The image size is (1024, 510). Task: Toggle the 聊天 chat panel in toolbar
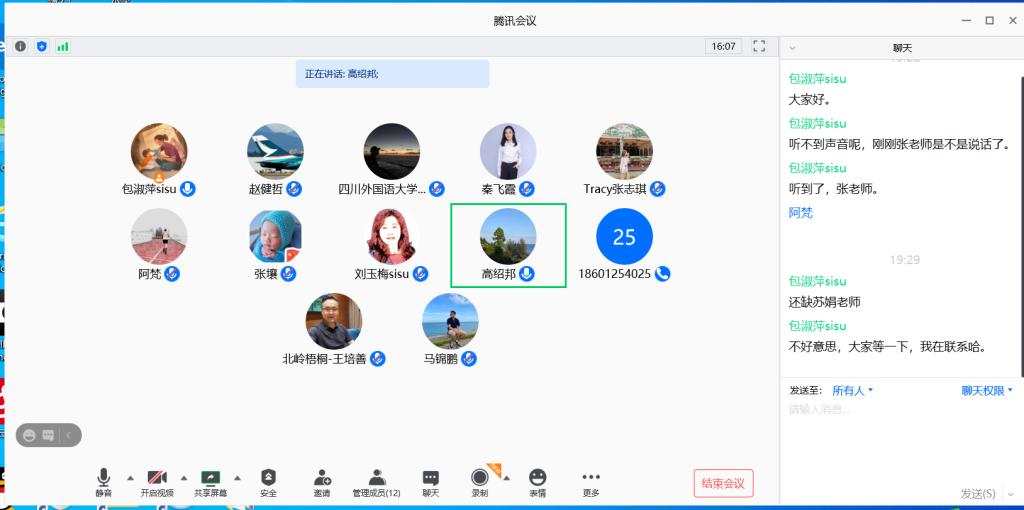click(430, 482)
